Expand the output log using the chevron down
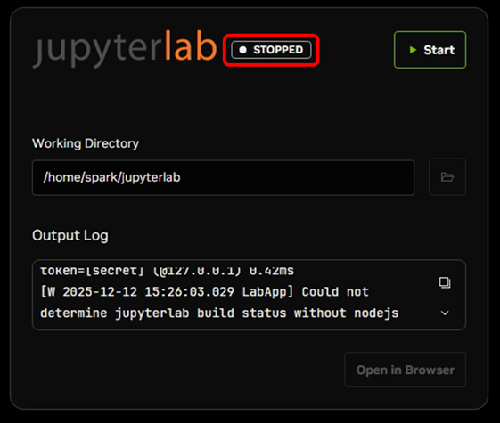 coord(444,313)
